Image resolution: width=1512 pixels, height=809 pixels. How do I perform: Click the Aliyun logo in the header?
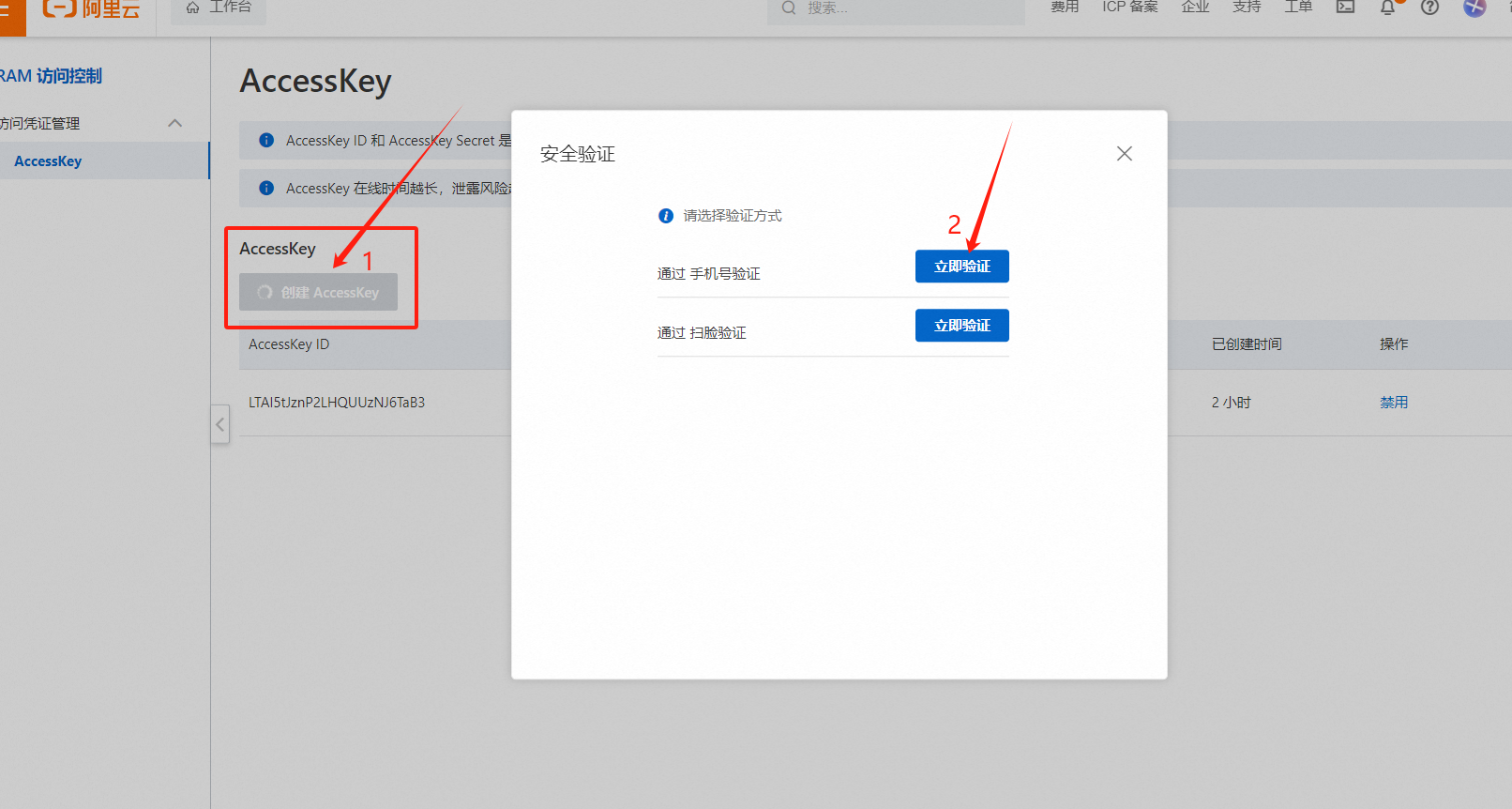point(91,8)
